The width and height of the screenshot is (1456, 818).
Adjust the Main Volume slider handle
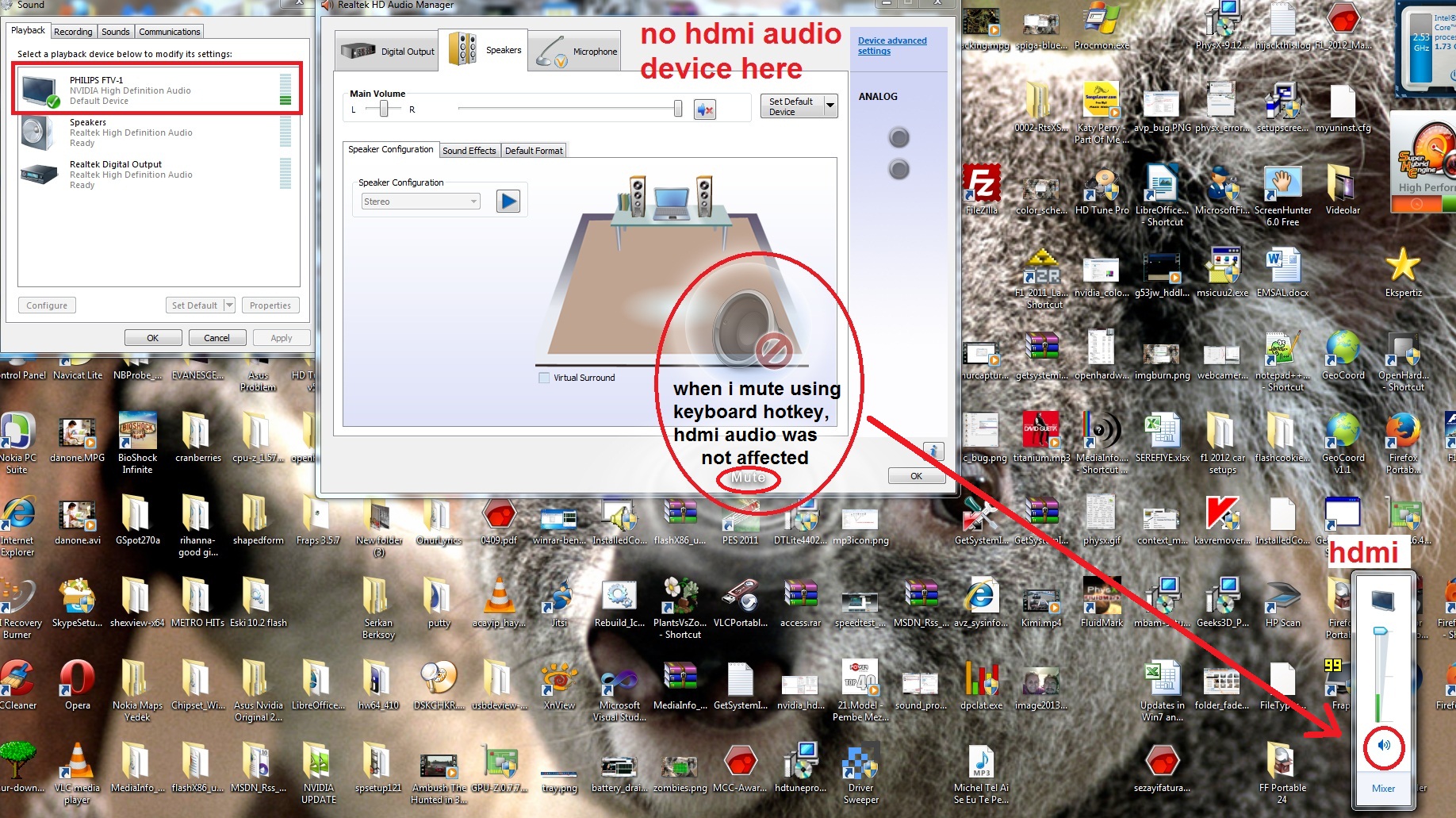[678, 109]
